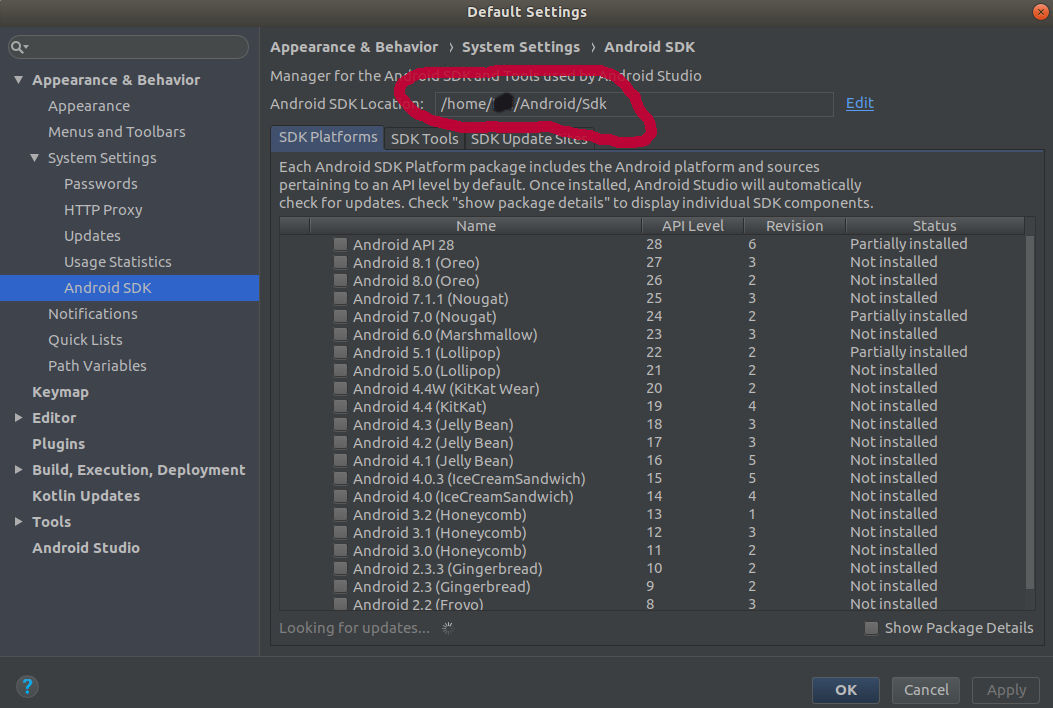1053x708 pixels.
Task: Click the search magnifier icon in settings
Action: click(x=19, y=47)
